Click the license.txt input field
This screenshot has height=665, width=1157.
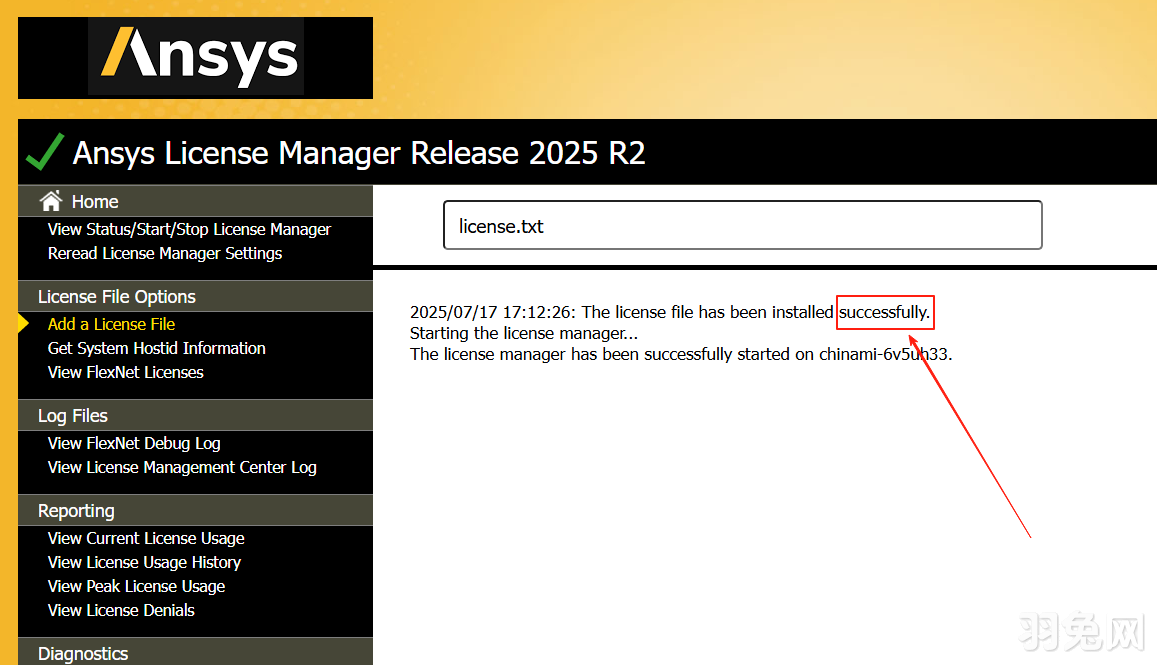743,225
